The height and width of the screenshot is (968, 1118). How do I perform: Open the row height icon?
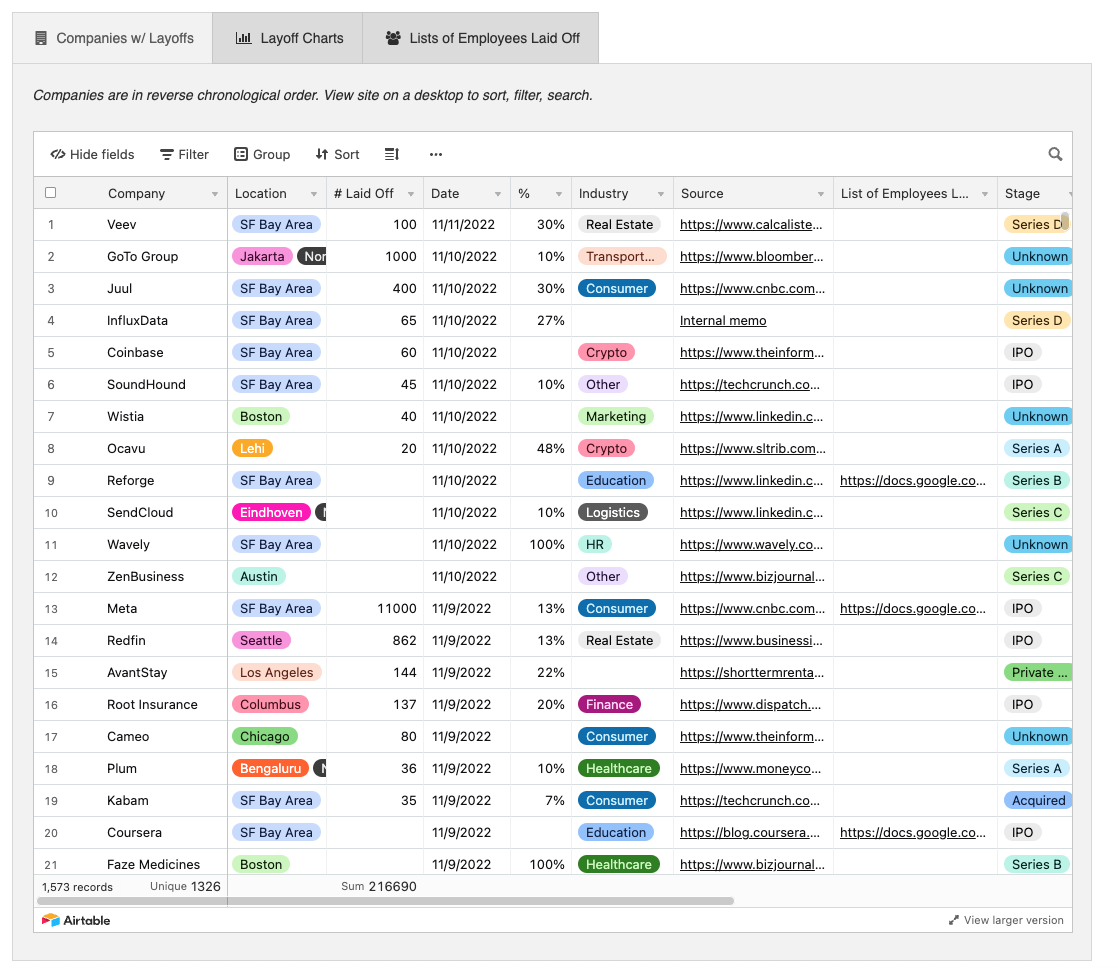point(392,154)
